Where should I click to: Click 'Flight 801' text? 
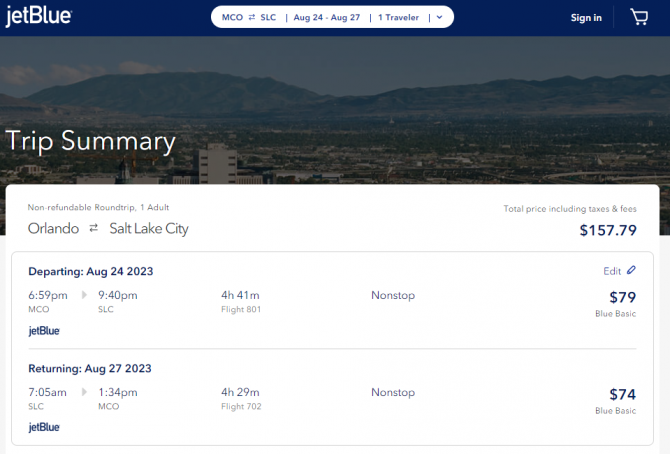click(241, 309)
